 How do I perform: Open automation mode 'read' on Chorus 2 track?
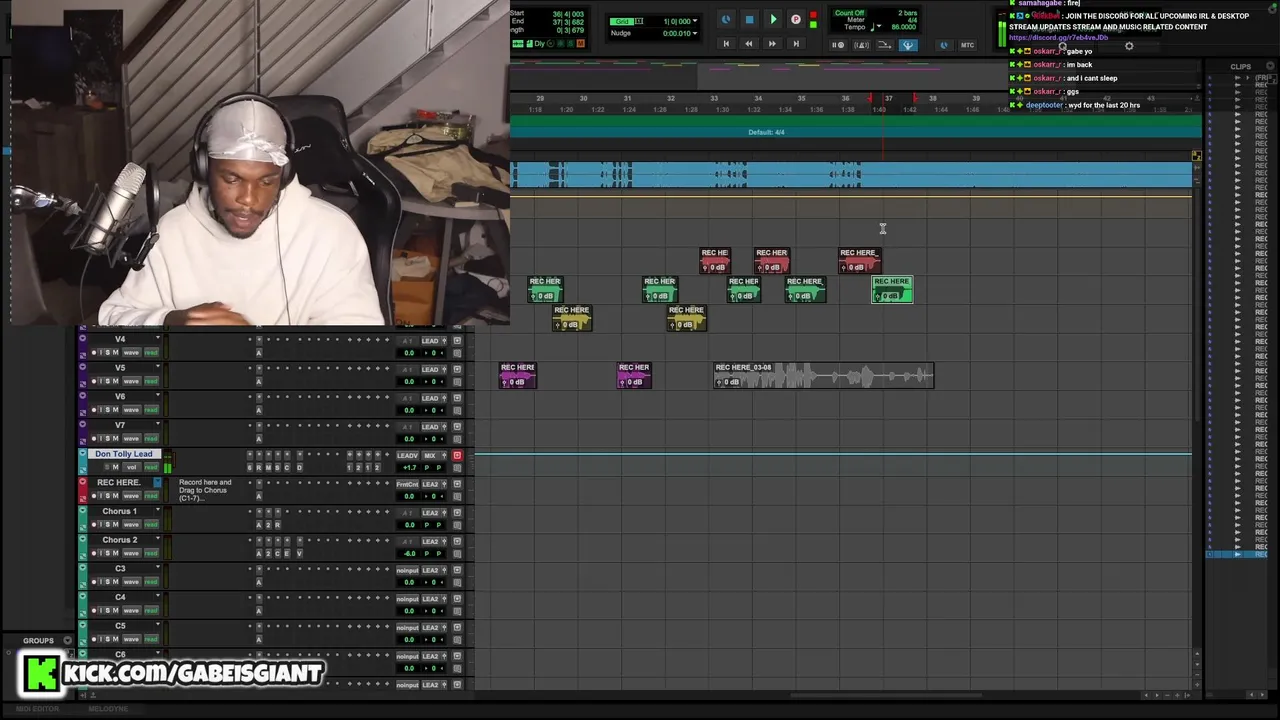click(151, 553)
